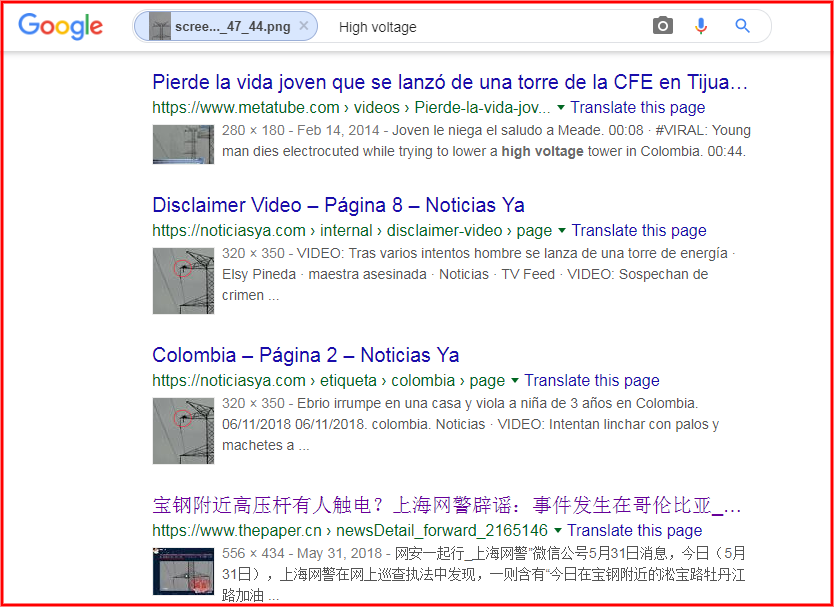Remove the uploaded image chip via its X
The height and width of the screenshot is (607, 834).
304,26
